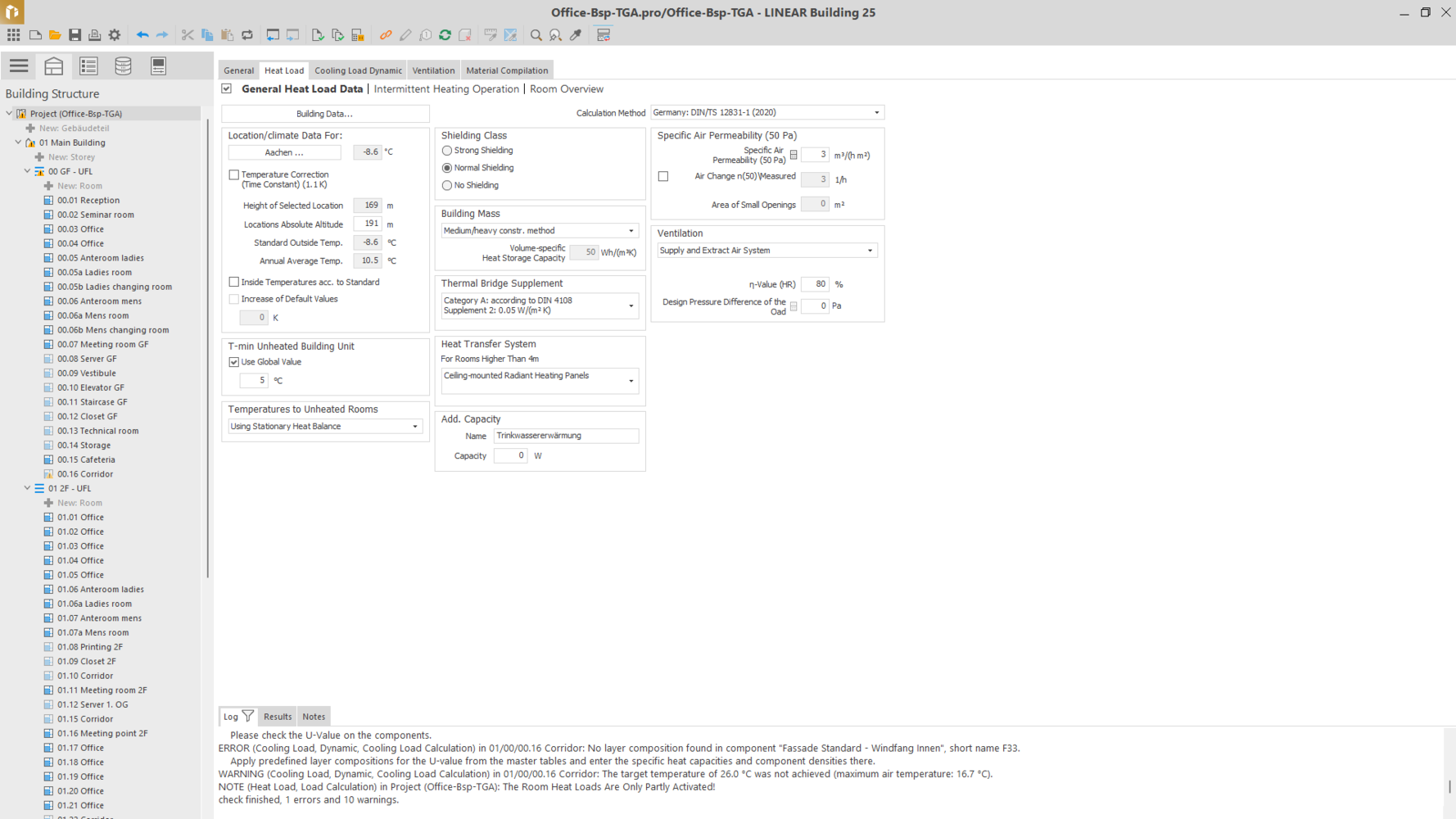This screenshot has width=1456, height=819.
Task: Select Strong Shielding radio button
Action: click(x=447, y=151)
